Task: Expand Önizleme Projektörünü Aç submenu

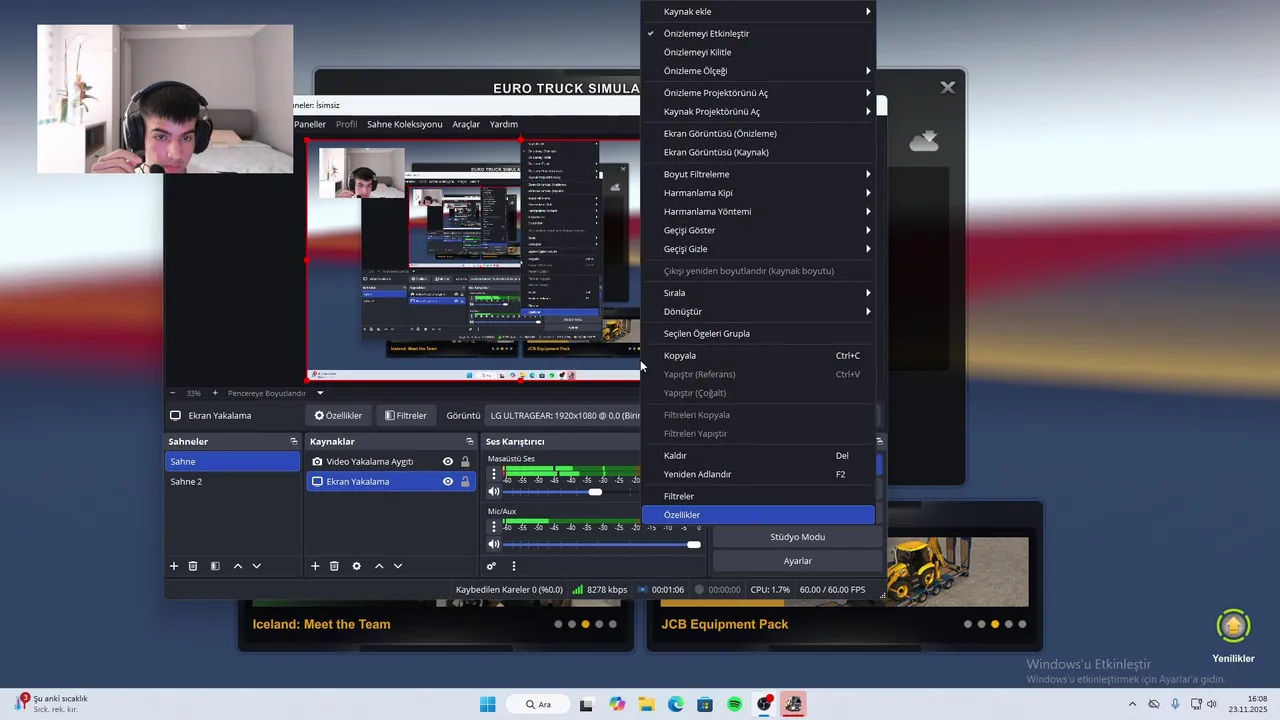Action: pyautogui.click(x=759, y=93)
